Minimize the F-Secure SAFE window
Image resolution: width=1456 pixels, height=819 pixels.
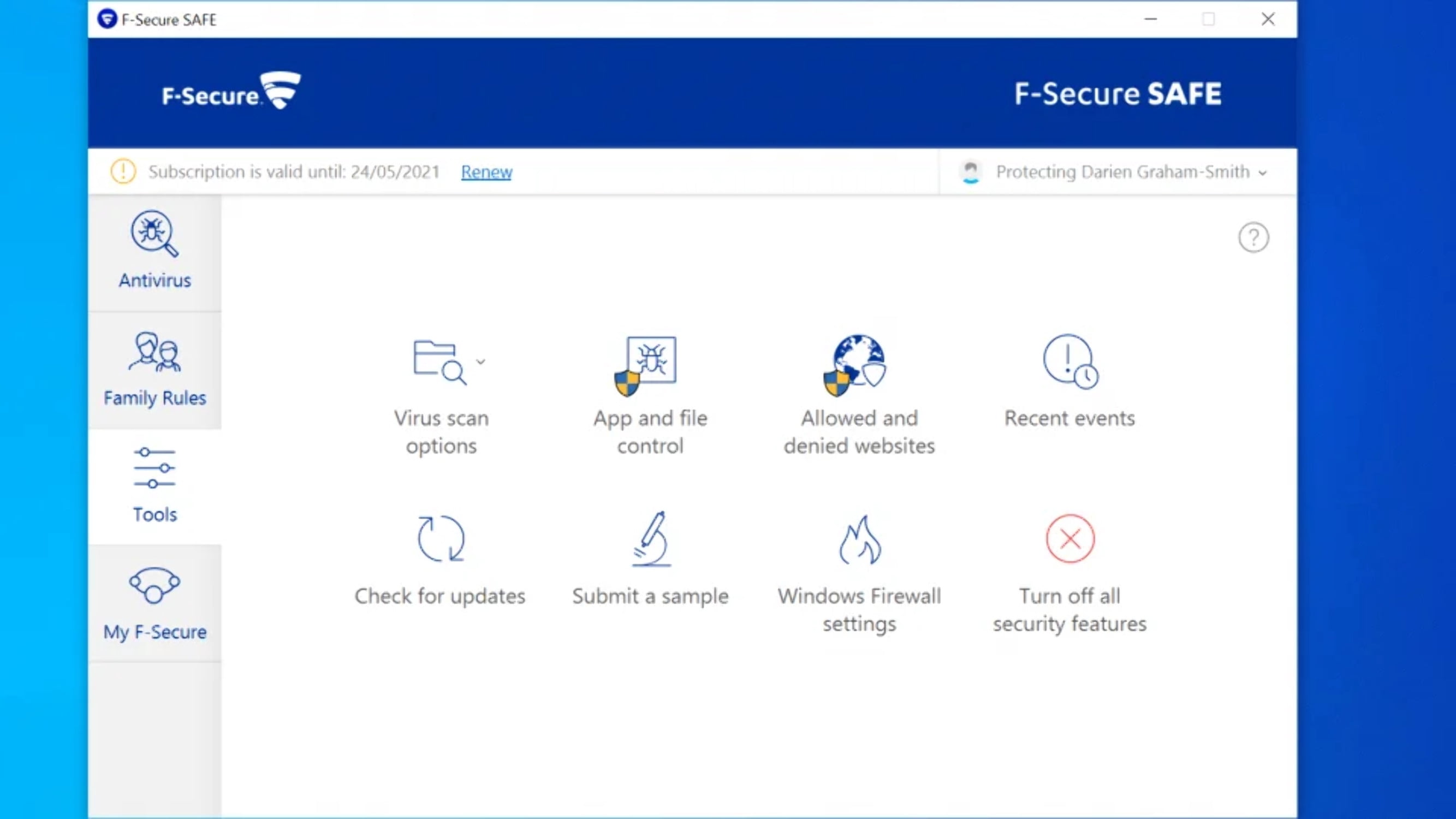coord(1150,19)
